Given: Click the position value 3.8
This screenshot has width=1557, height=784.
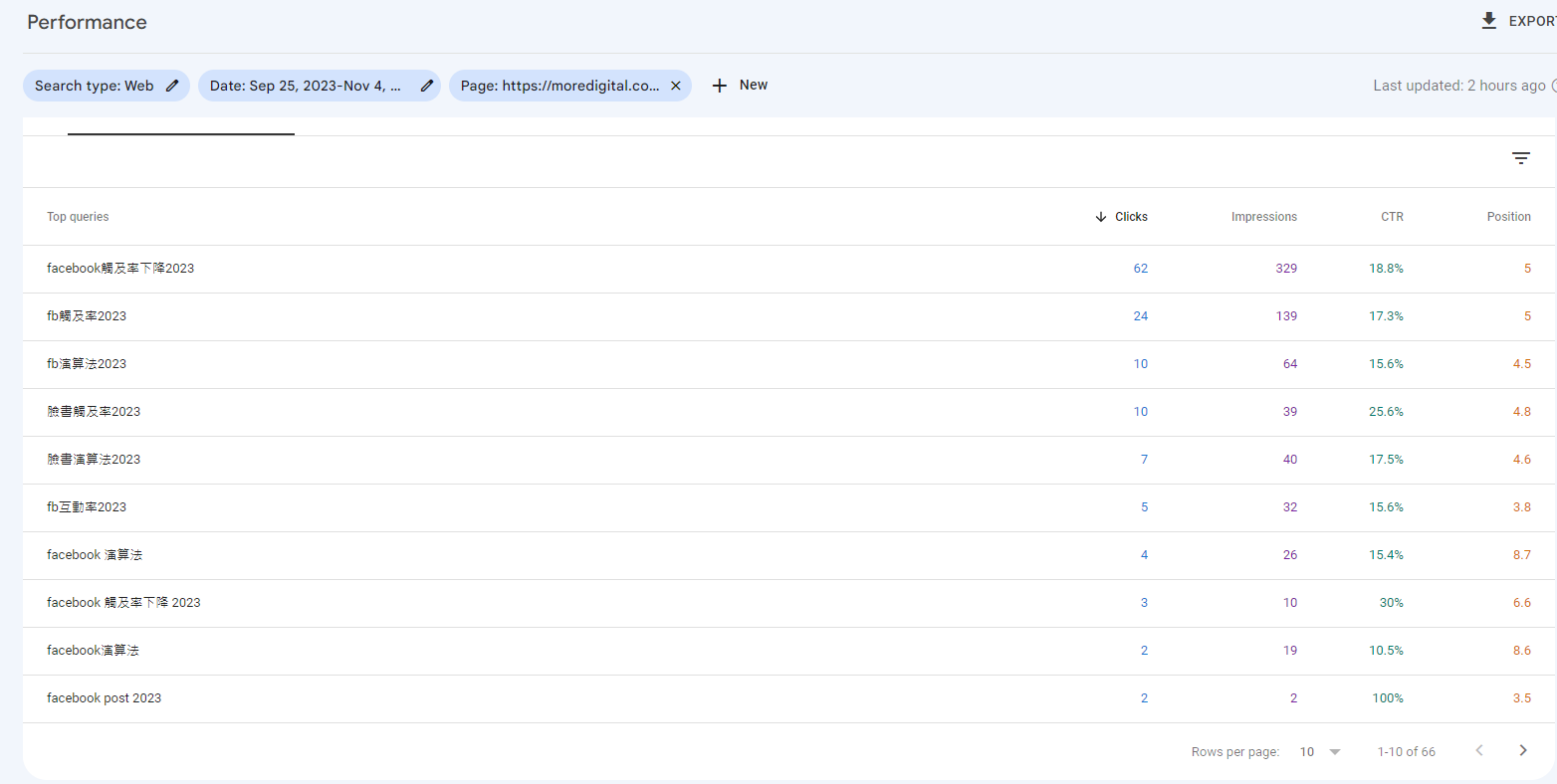Looking at the screenshot, I should pyautogui.click(x=1522, y=507).
